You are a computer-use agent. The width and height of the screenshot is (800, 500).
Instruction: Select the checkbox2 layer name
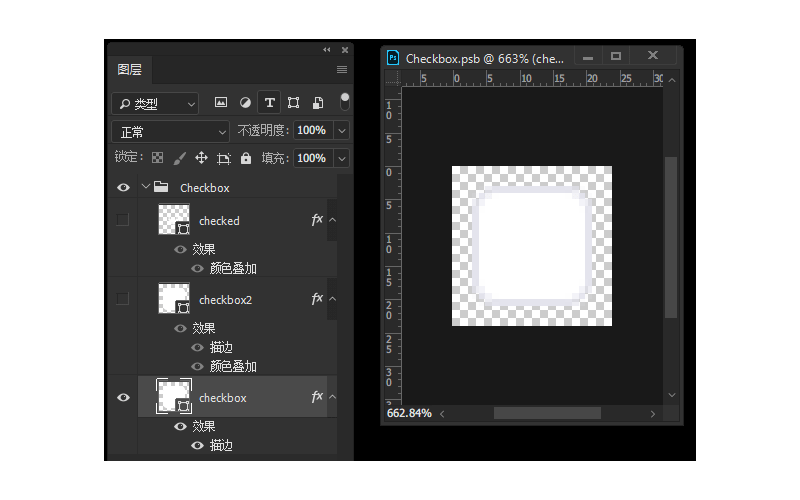pos(223,299)
